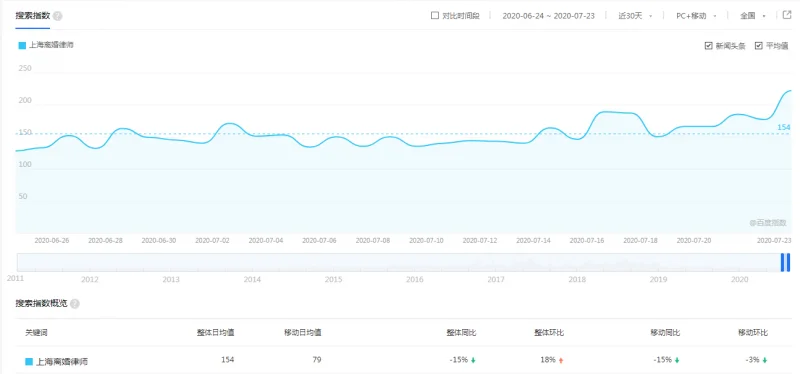
Task: Click the 移动同比 column header
Action: [665, 333]
